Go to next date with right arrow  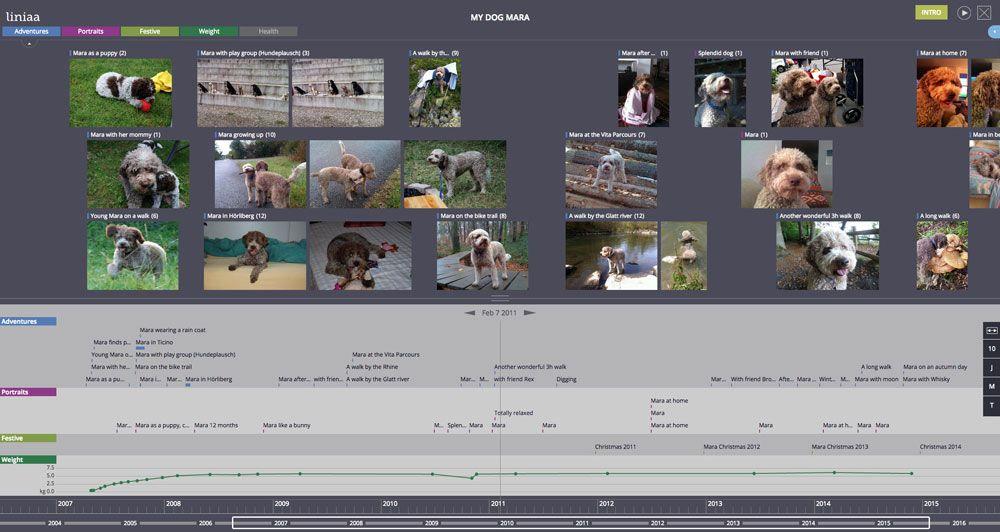pos(529,313)
